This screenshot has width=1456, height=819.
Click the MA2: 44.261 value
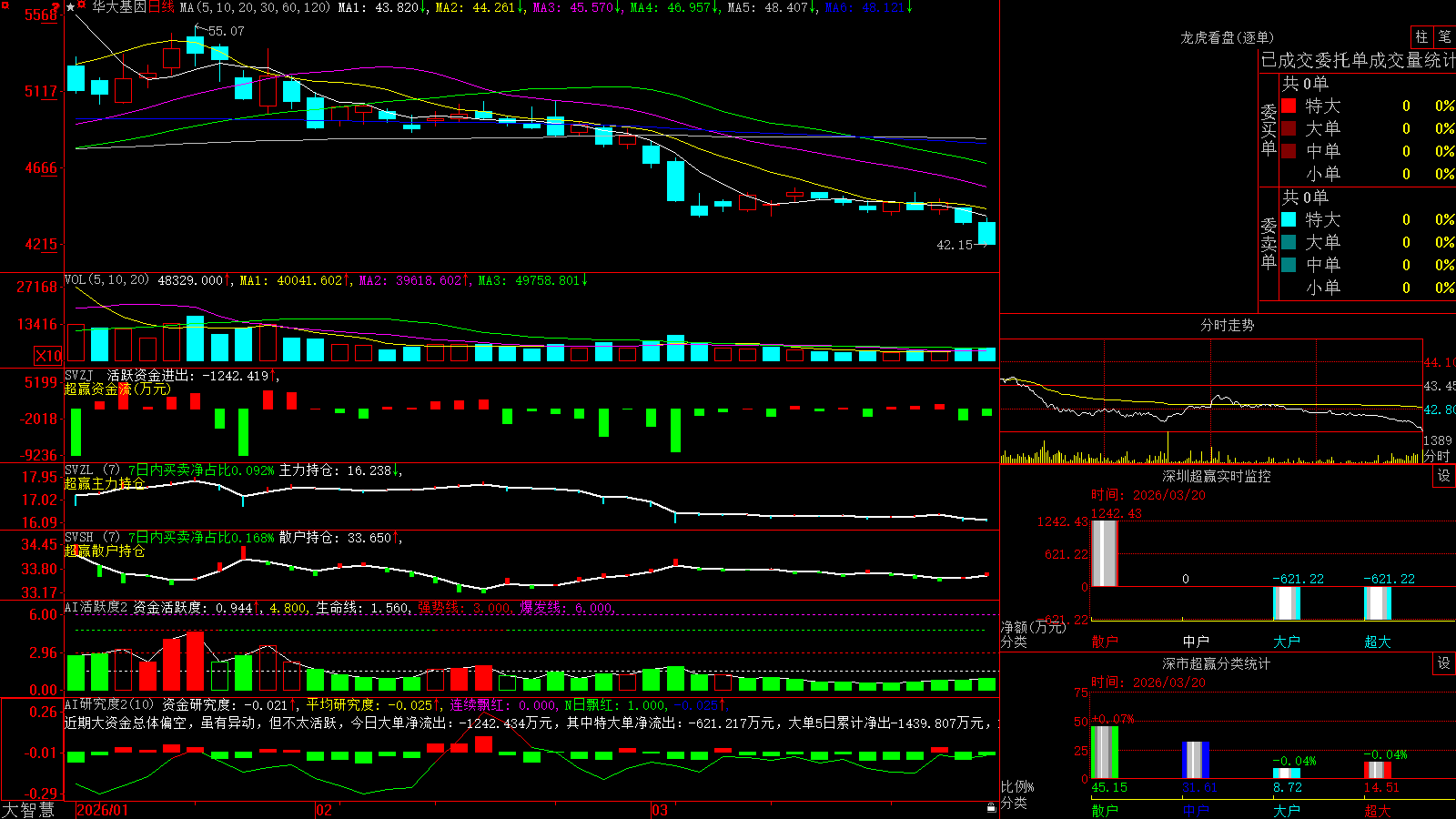point(480,7)
